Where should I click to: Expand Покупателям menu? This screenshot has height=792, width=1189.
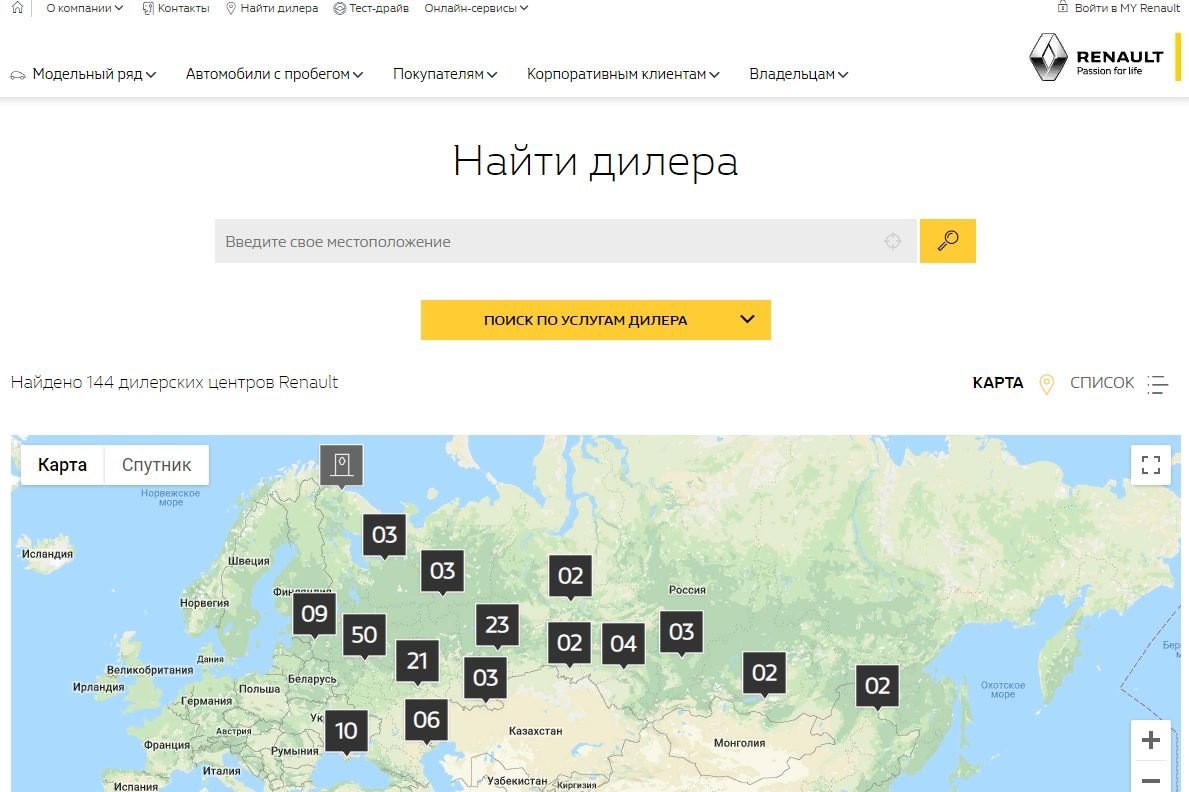[445, 74]
